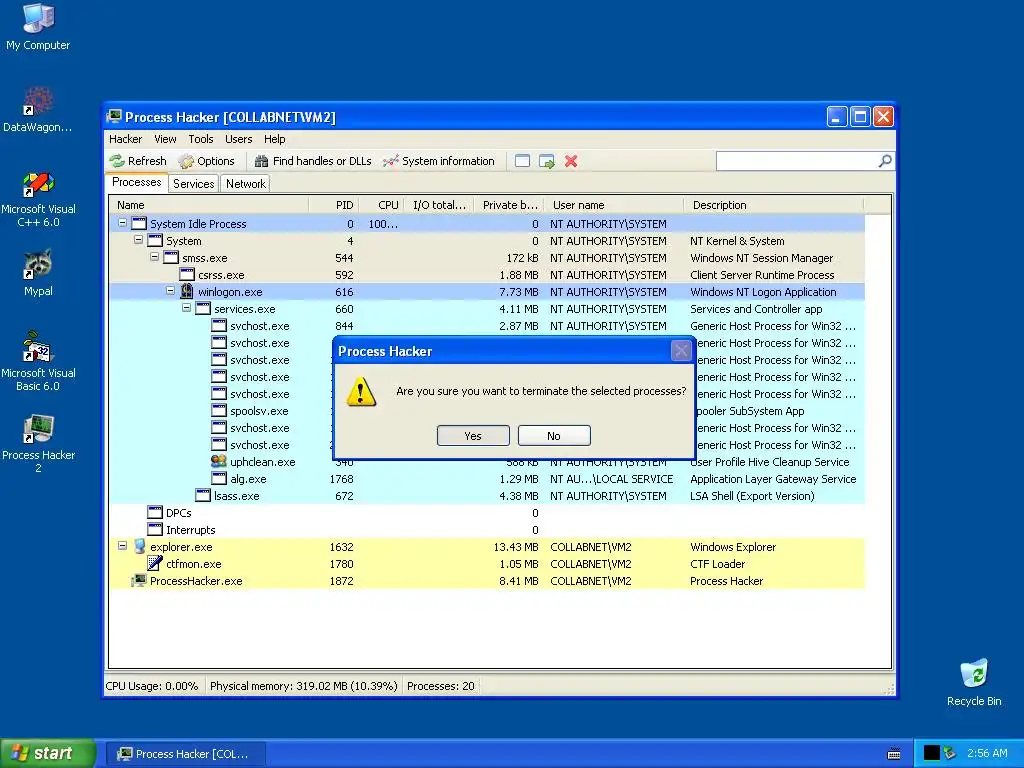Click the uphclean.exe process icon

pos(219,461)
